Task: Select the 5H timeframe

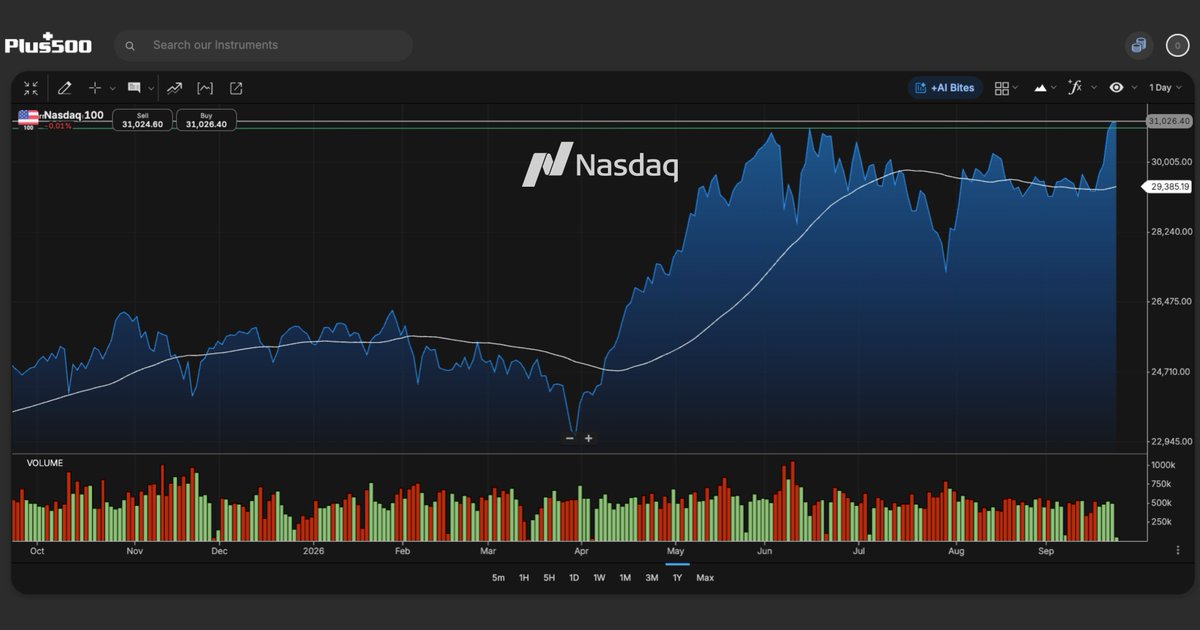Action: pos(549,578)
